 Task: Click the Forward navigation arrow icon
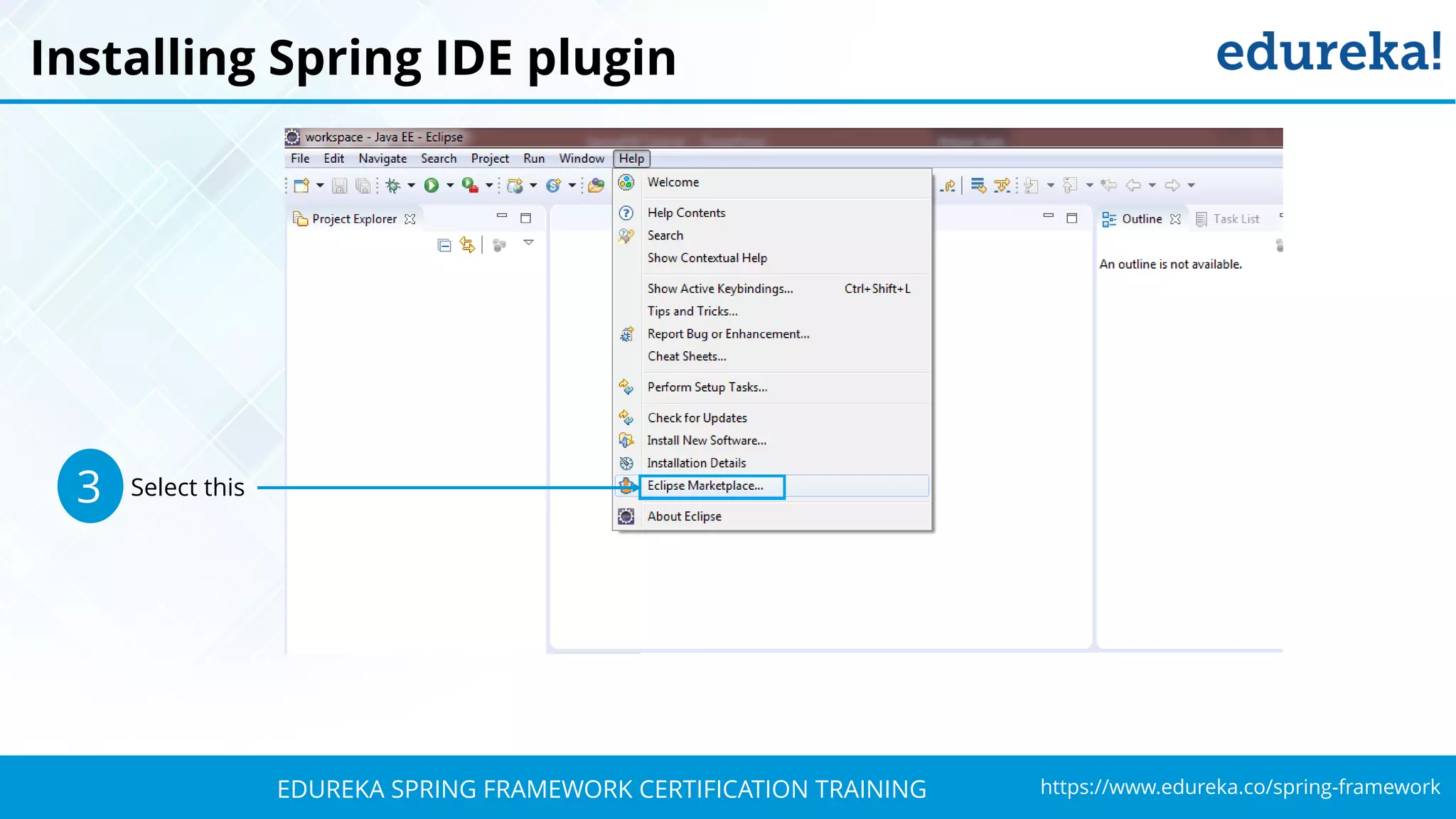1172,186
